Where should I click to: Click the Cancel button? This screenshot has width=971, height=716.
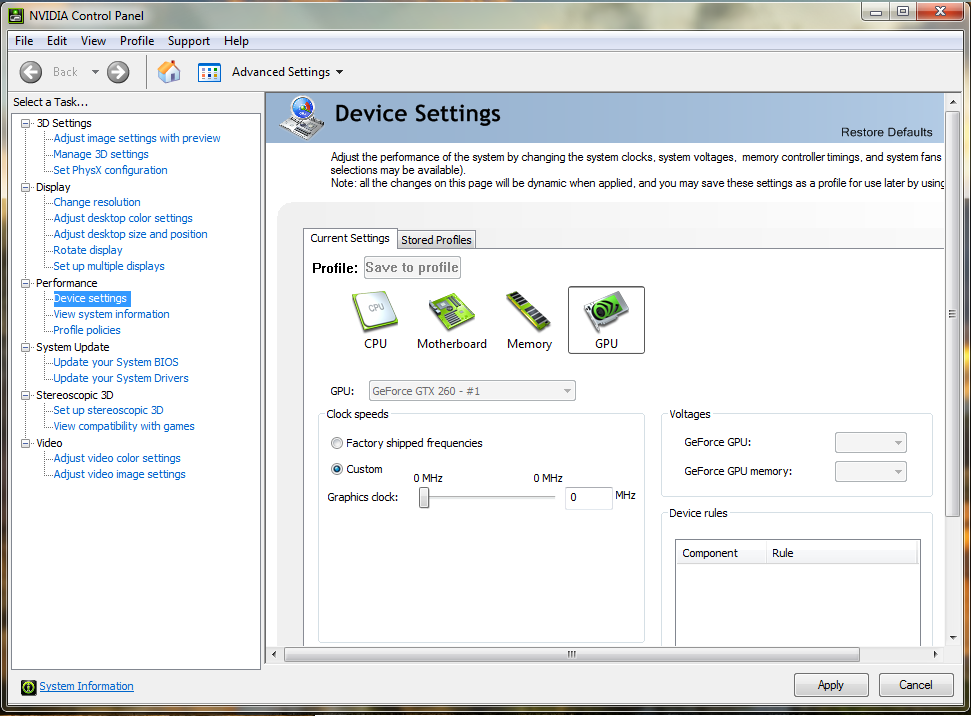tap(916, 685)
